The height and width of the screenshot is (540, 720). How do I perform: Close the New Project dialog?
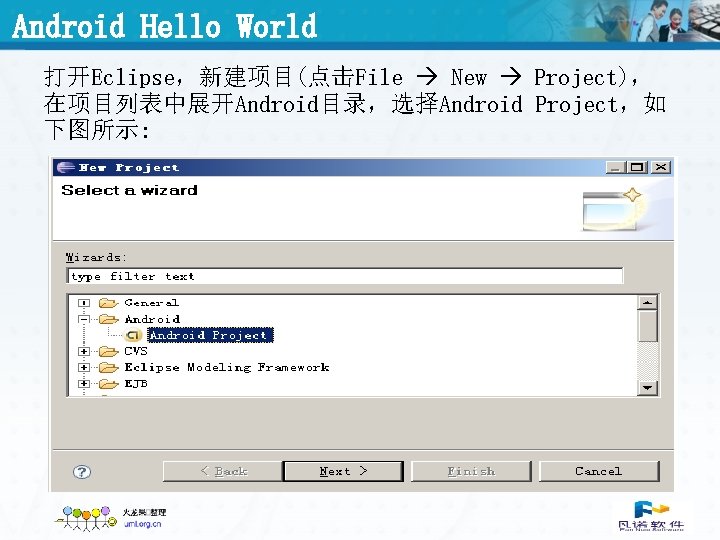tap(661, 167)
